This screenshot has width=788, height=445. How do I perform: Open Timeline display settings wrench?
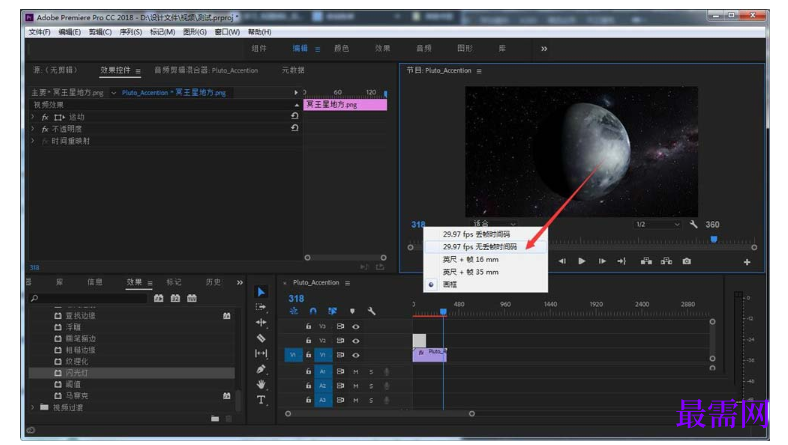(x=371, y=311)
